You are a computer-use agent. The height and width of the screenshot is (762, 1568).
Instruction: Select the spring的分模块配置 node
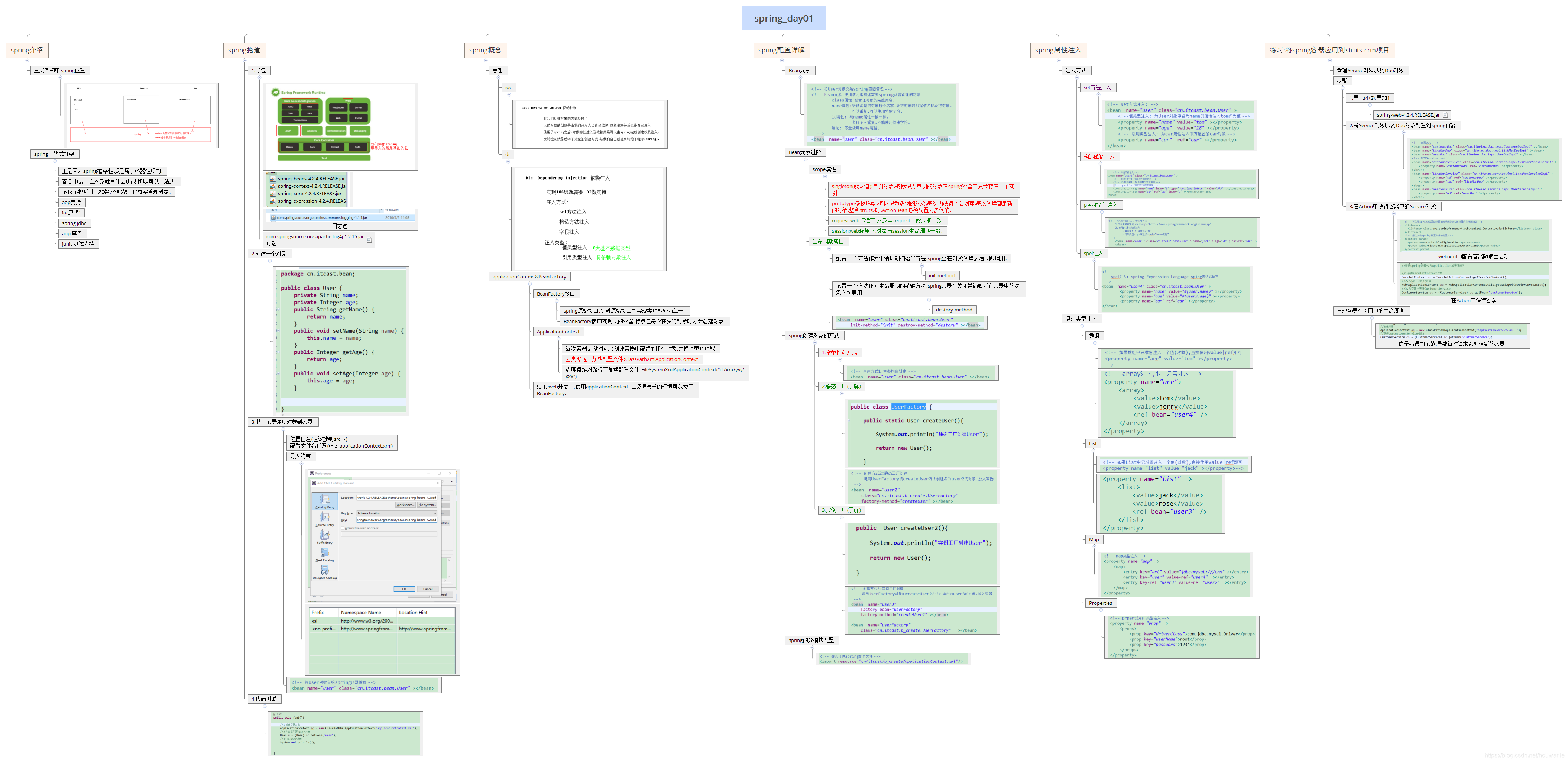click(811, 640)
